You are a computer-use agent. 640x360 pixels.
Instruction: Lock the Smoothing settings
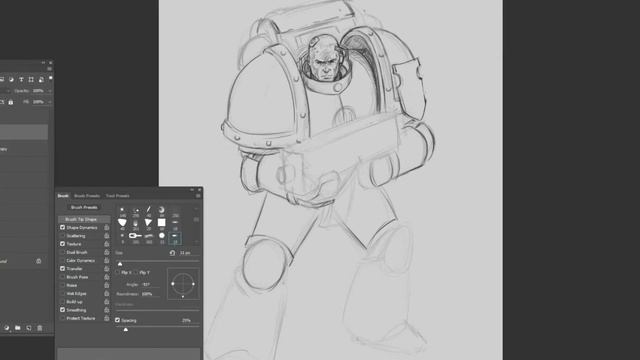(107, 310)
